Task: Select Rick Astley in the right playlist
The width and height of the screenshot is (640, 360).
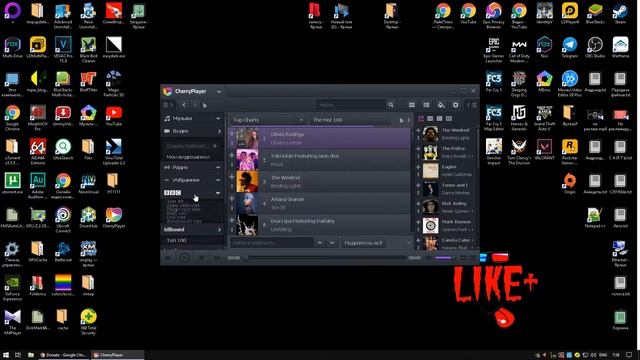Action: click(x=446, y=207)
